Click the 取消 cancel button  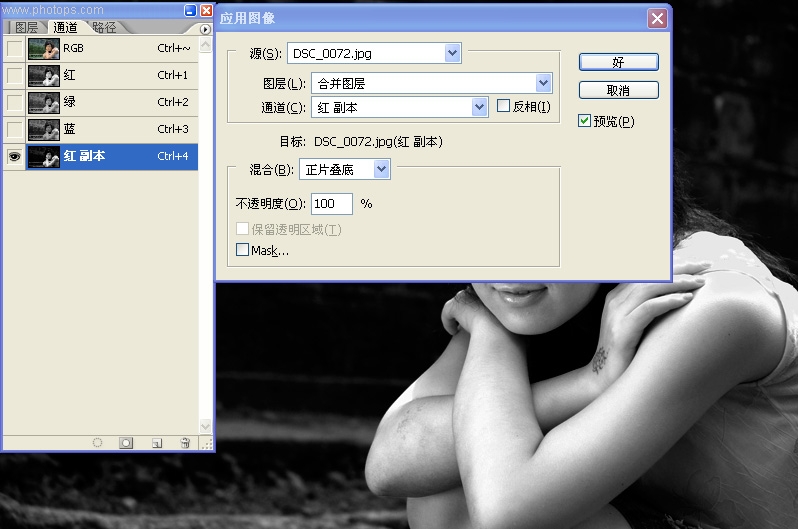pos(618,90)
